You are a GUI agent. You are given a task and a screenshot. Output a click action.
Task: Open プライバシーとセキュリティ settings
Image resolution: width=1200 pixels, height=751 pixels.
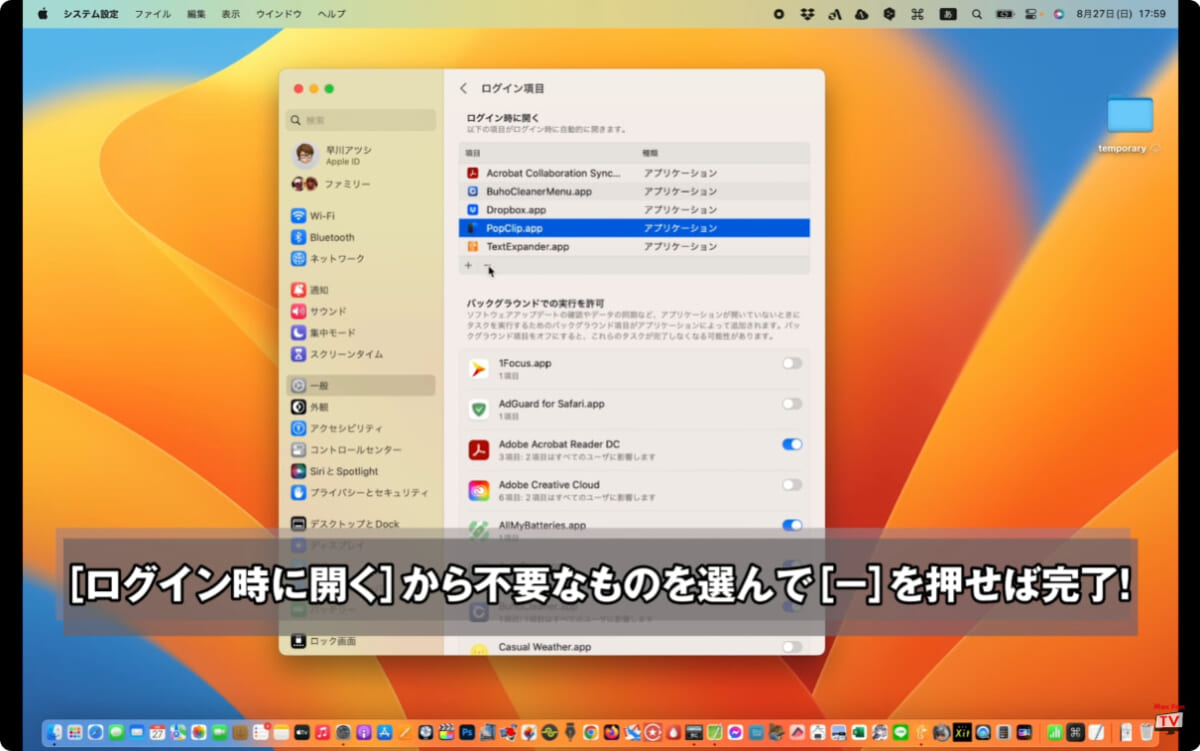pyautogui.click(x=359, y=493)
